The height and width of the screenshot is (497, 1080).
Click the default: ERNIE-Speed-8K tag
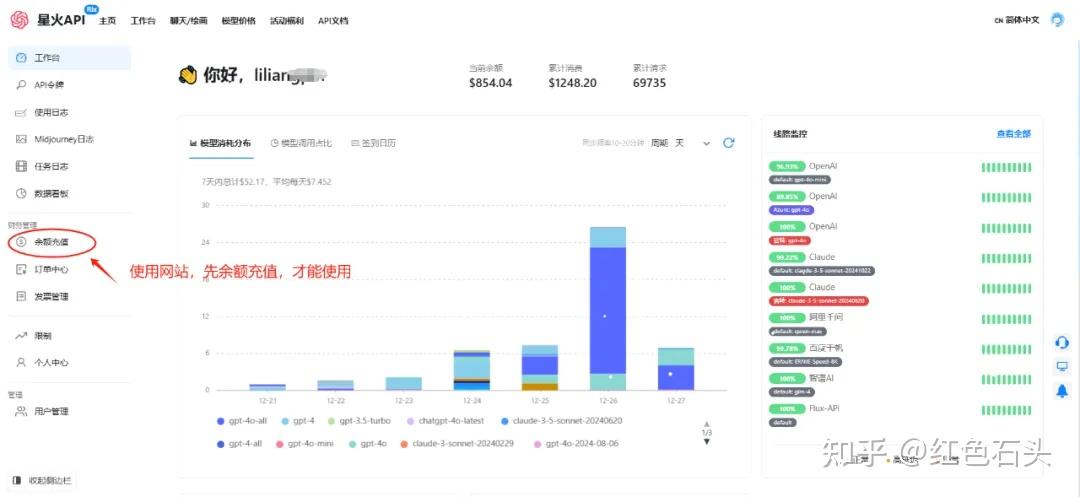(805, 361)
